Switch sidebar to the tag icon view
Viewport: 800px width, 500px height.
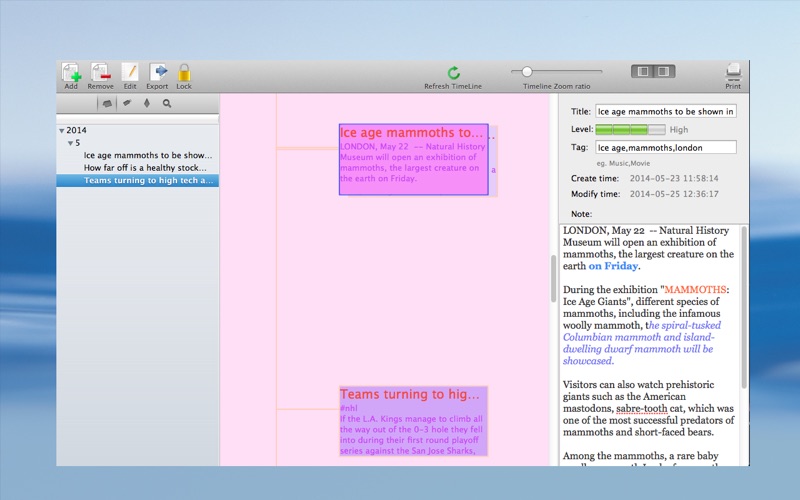[127, 103]
